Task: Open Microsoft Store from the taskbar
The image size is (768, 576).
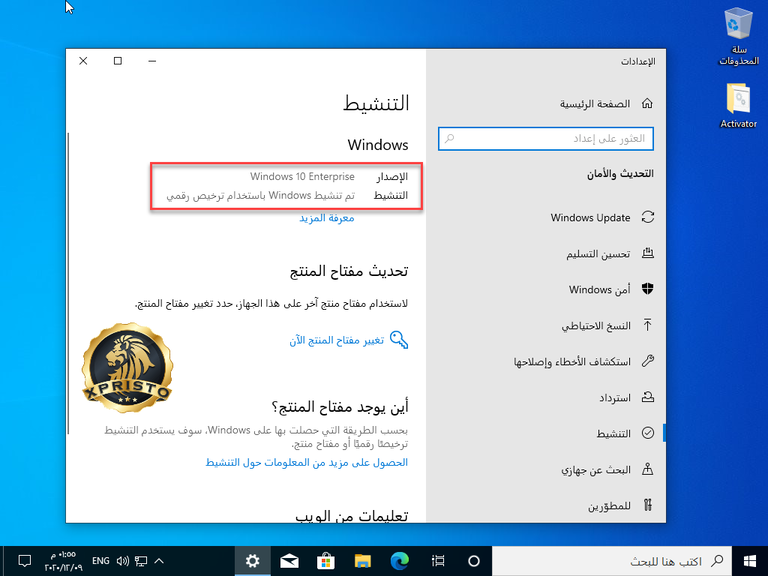Action: click(x=326, y=561)
